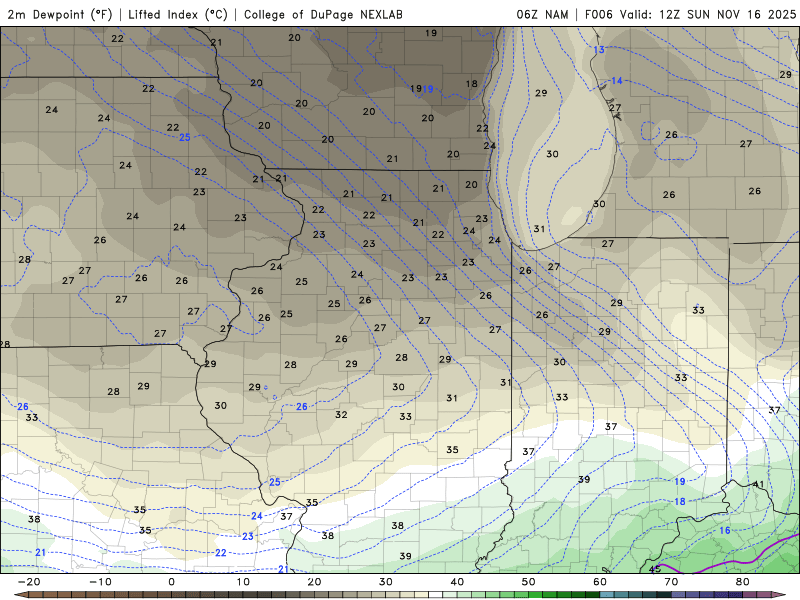
Task: Click the blue lifted index contour label 16
Action: (725, 531)
